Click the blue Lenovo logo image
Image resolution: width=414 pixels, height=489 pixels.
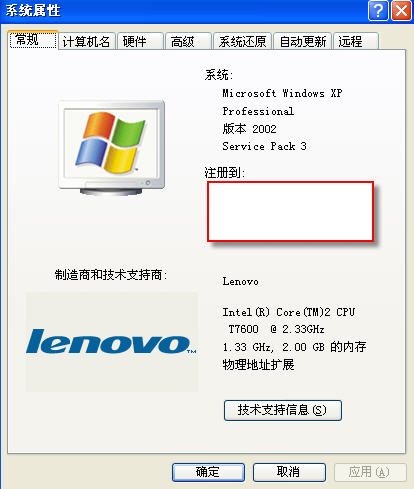pos(111,342)
